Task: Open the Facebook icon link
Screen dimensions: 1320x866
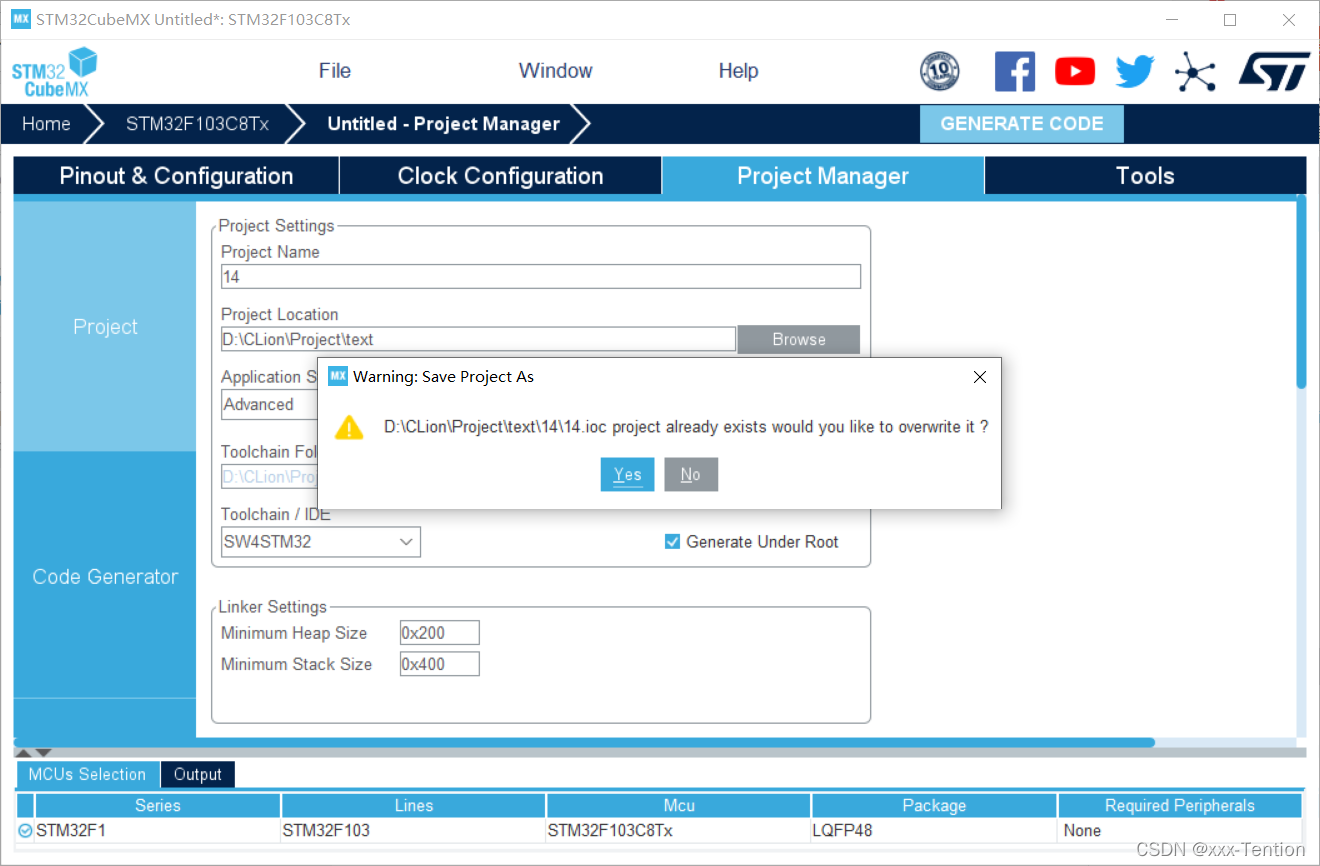Action: 1014,72
